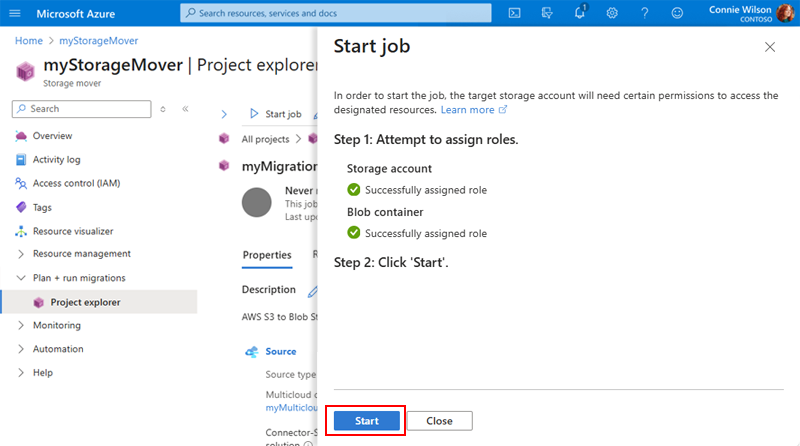Click the All projects cube icon
Screen dimensions: 800x446
pos(224,139)
